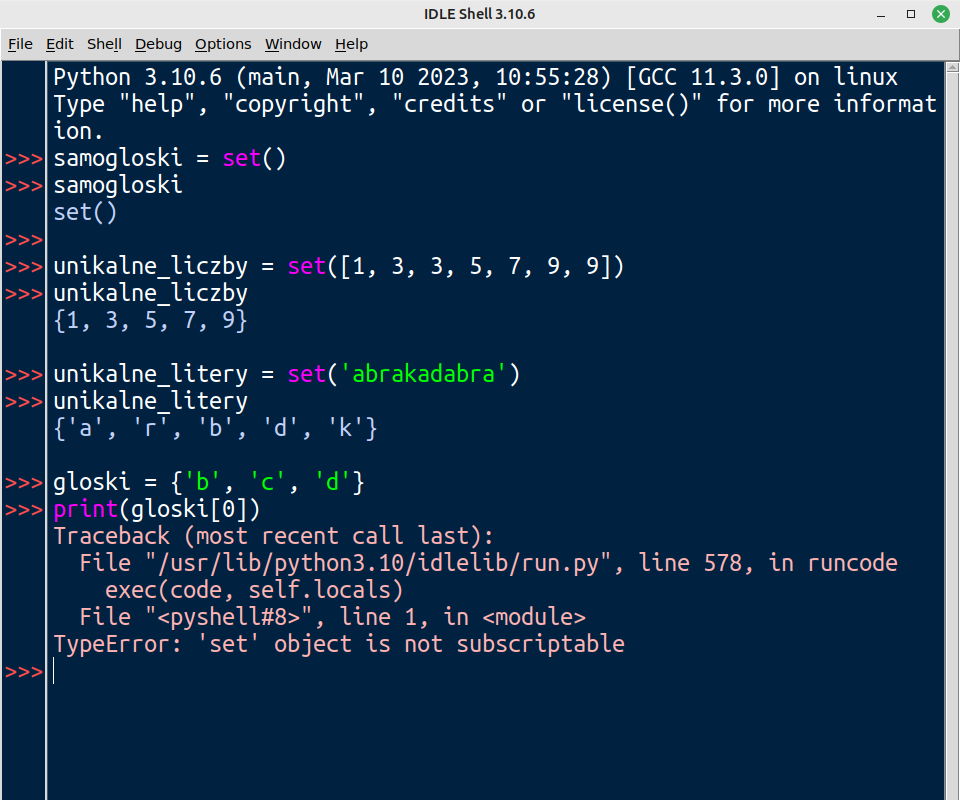960x800 pixels.
Task: Click the print(gloski[0]) statement
Action: [157, 510]
